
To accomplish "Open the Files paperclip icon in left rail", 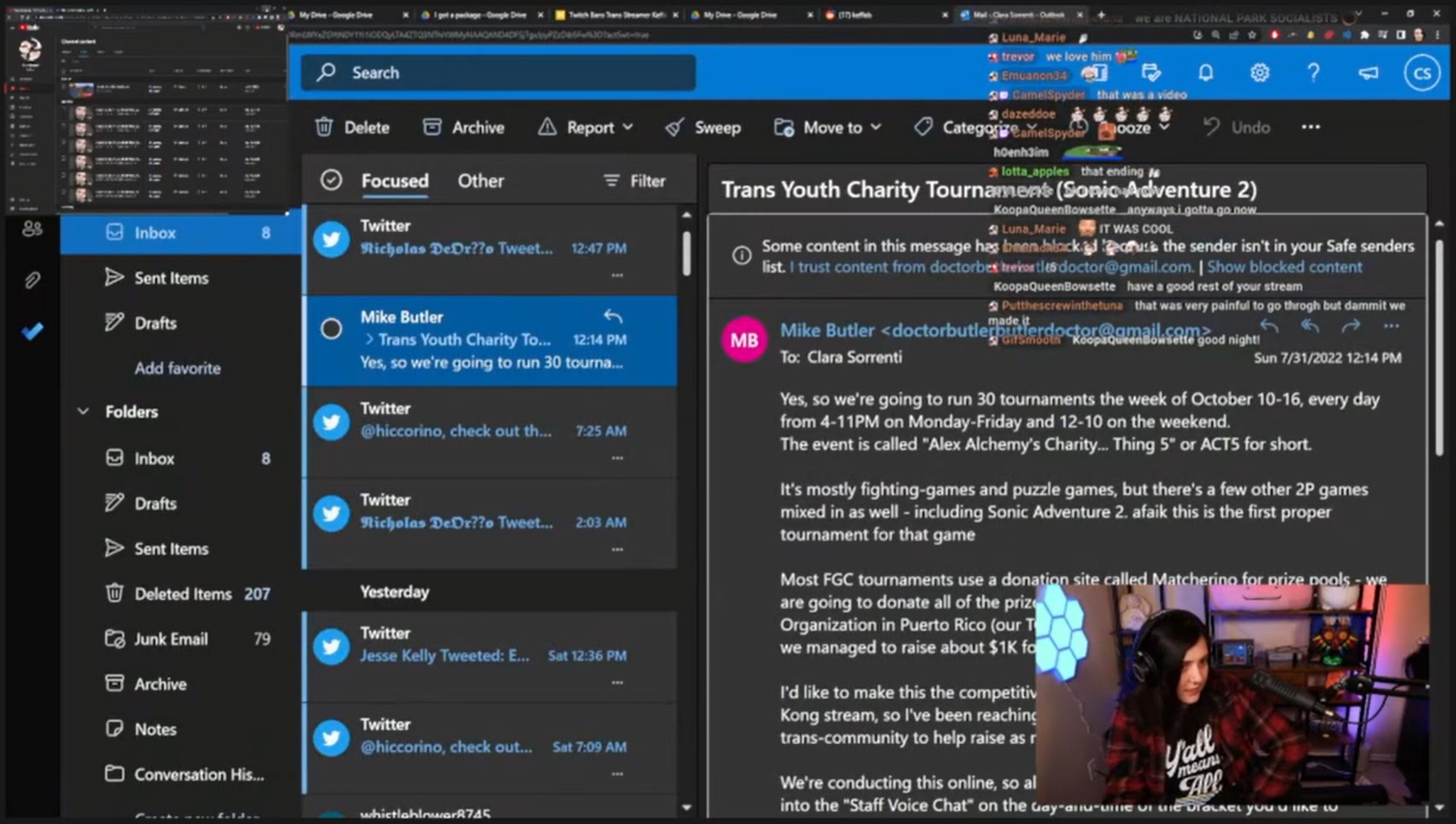I will coord(32,279).
